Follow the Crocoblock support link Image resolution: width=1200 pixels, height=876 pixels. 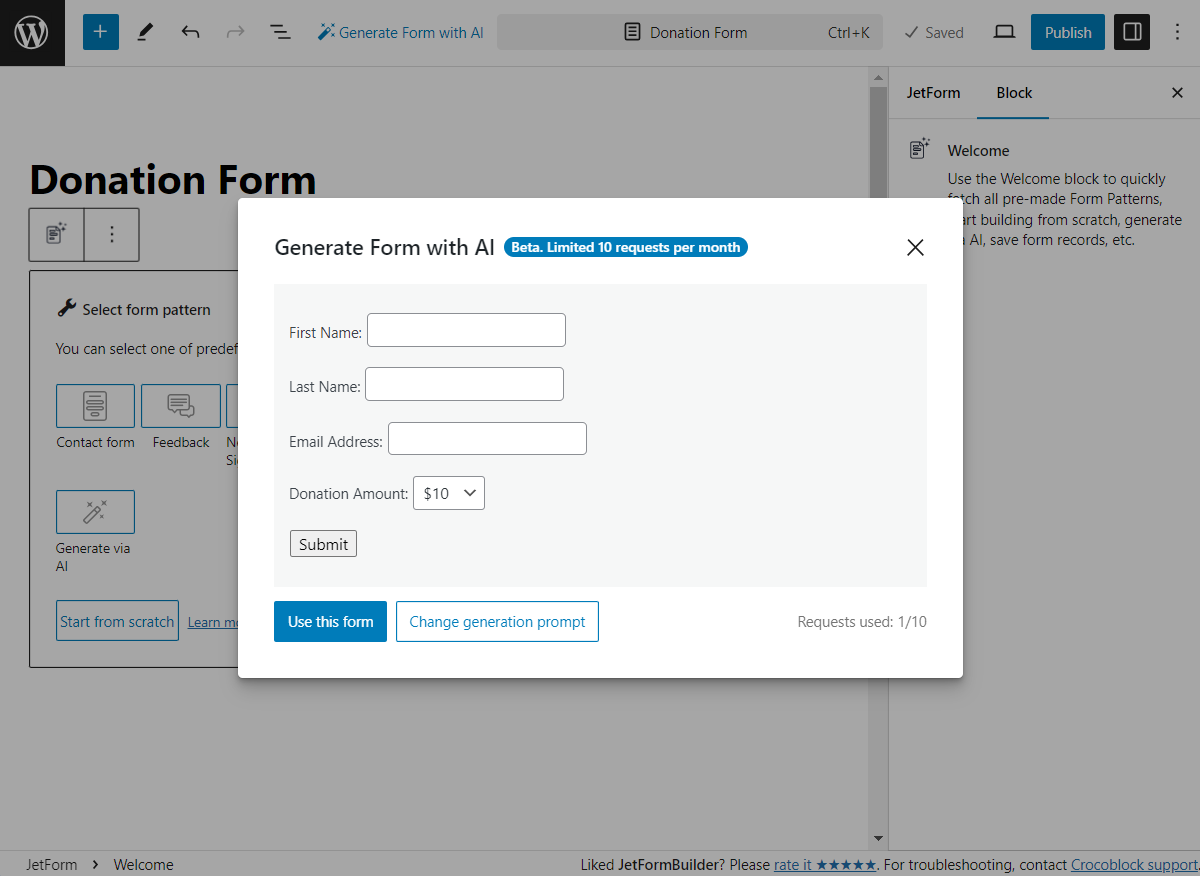tap(1133, 864)
